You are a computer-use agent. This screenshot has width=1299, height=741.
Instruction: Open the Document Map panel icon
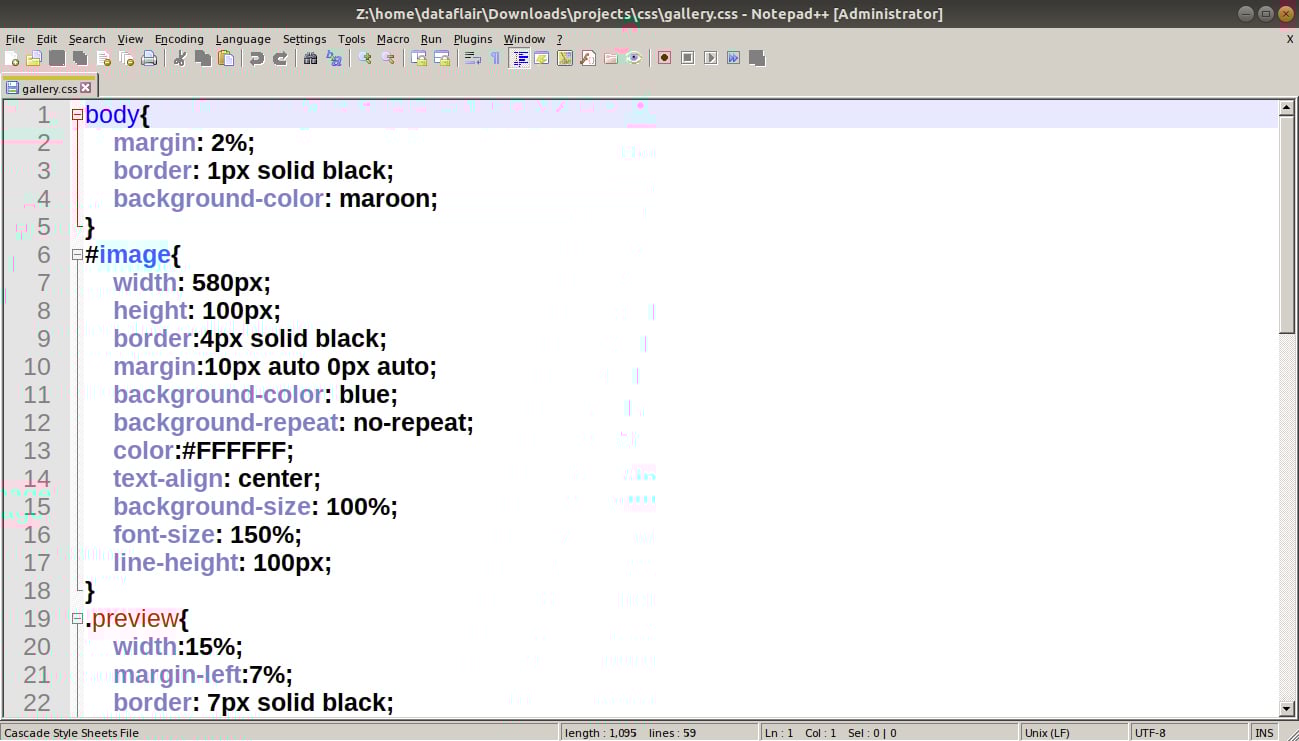point(565,58)
